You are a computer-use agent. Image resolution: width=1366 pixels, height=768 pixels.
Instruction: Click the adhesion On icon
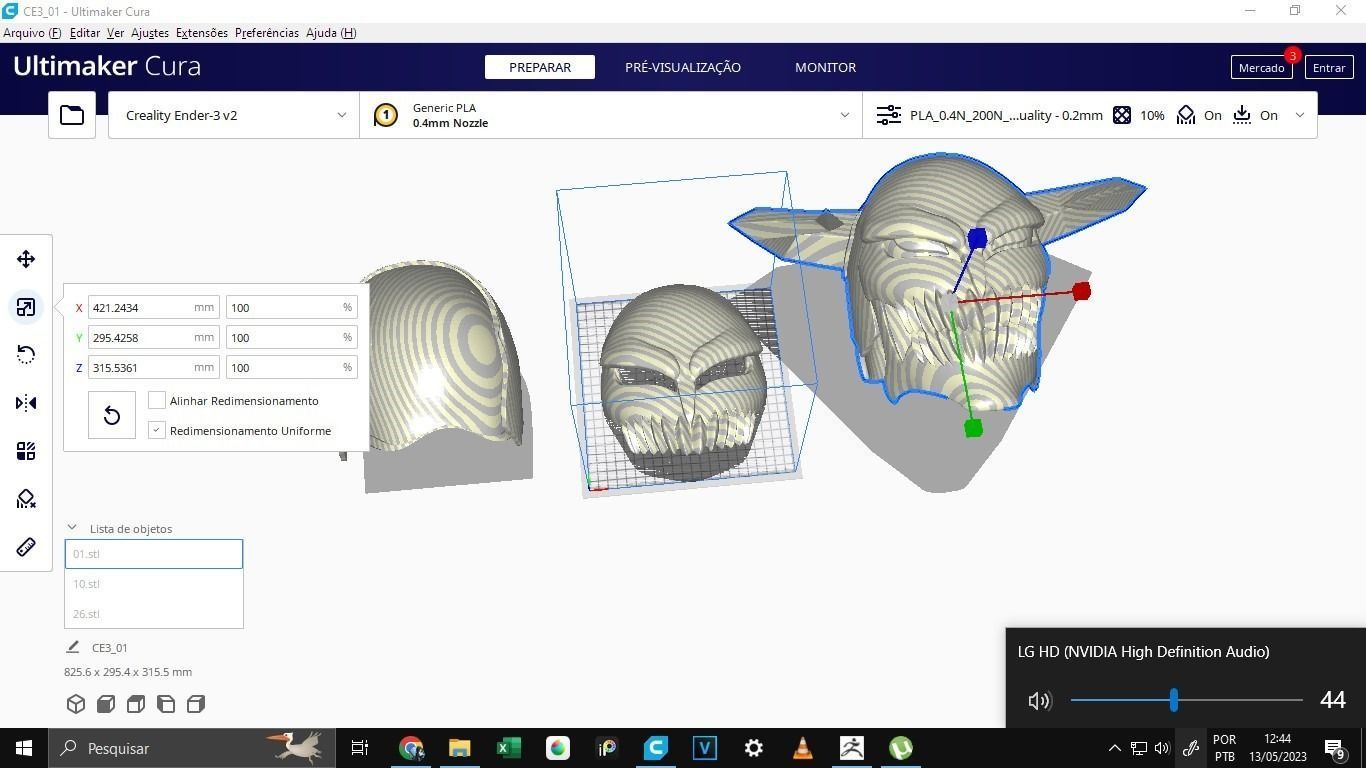[1242, 115]
